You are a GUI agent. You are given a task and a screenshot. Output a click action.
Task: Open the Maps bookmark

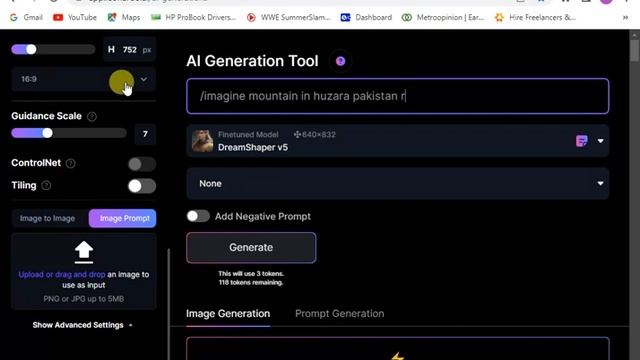point(124,18)
